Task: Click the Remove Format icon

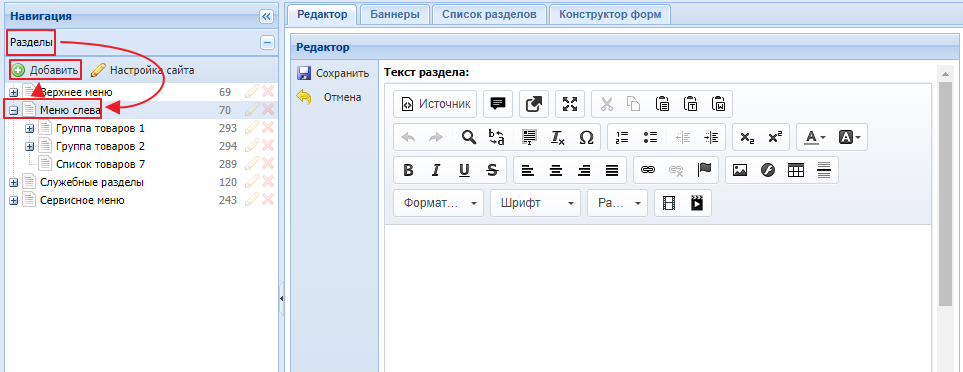Action: pos(558,138)
